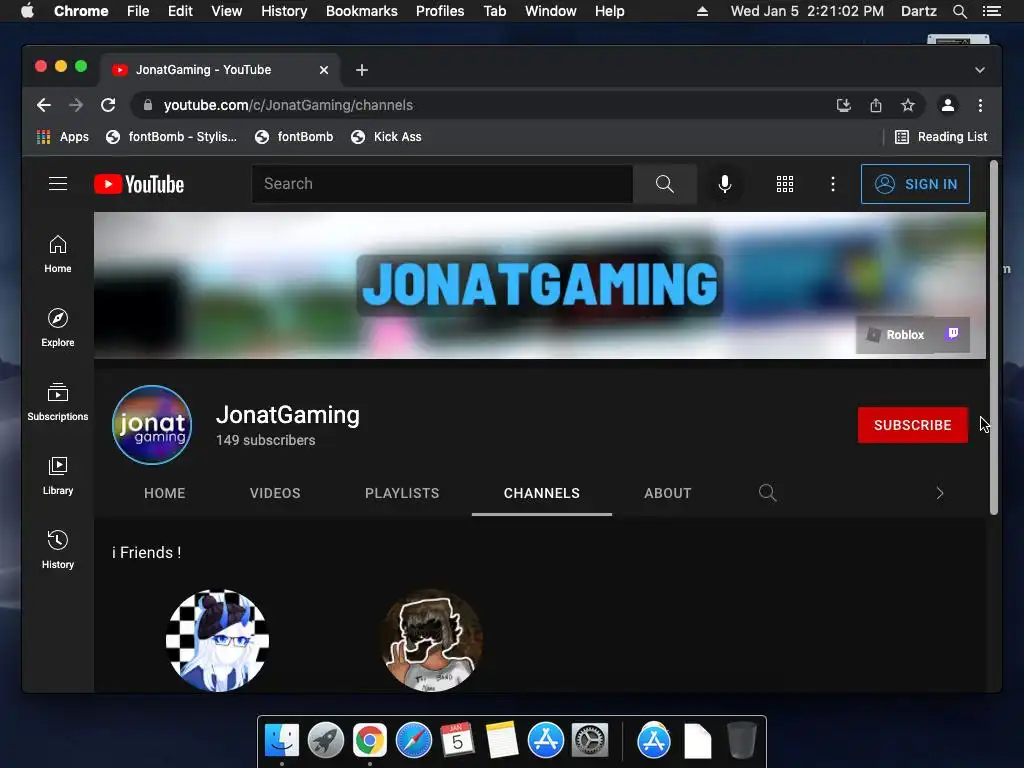
Task: Open Chrome profile avatar icon
Action: (x=948, y=105)
